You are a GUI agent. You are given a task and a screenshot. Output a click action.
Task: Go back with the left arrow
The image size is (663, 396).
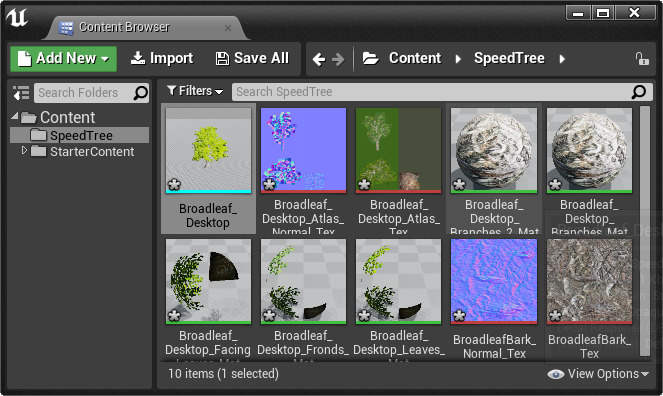[319, 59]
